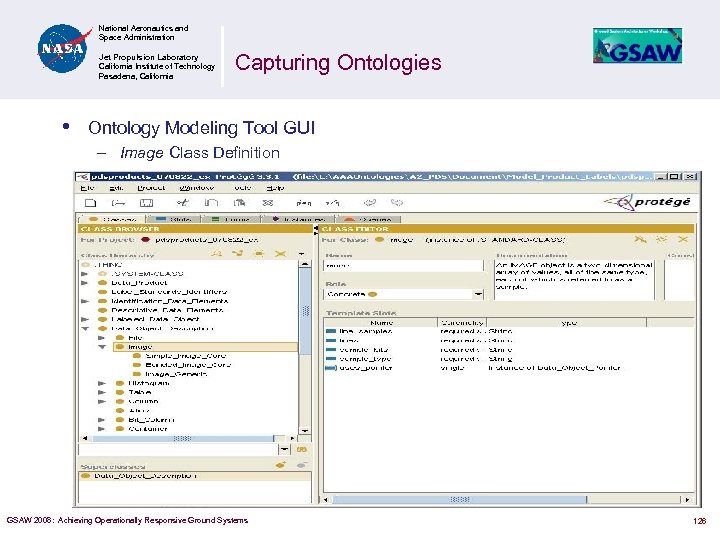This screenshot has height=540, width=720.
Task: Click the class hierarchy horizontal scrollbar
Action: tap(188, 439)
